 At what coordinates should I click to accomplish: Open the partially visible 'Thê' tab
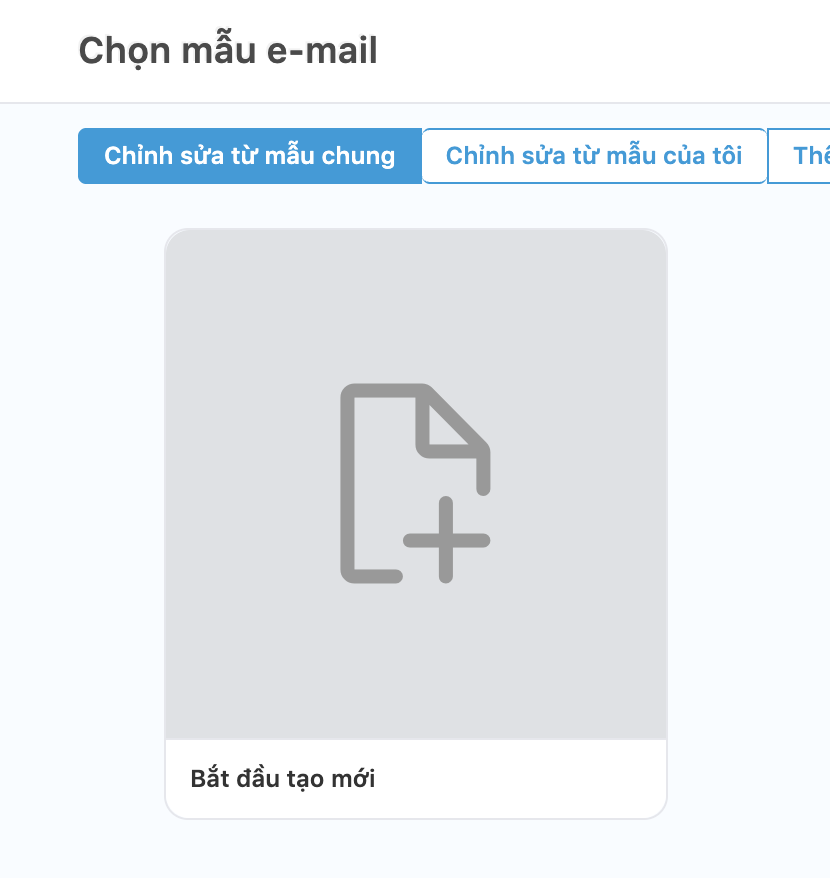tap(799, 156)
